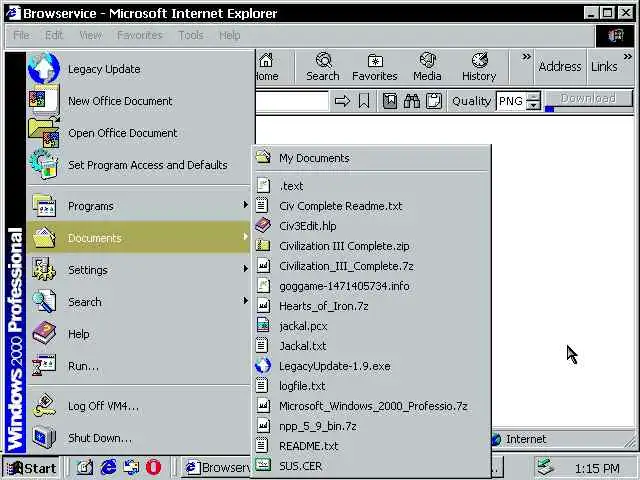Click the Opera icon in Quick Launch
The width and height of the screenshot is (640, 480).
tap(153, 467)
